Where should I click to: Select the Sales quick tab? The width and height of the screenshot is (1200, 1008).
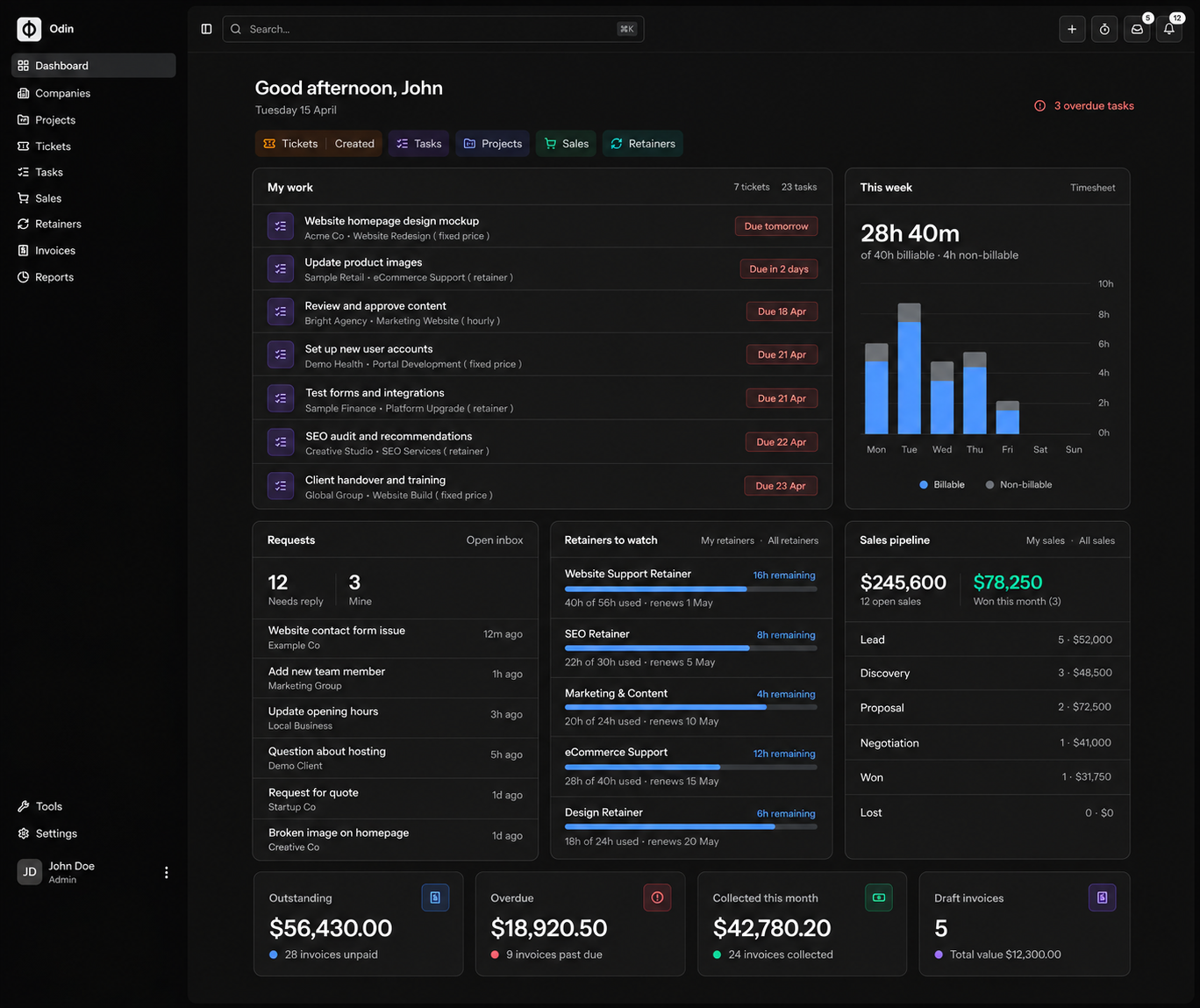click(567, 144)
